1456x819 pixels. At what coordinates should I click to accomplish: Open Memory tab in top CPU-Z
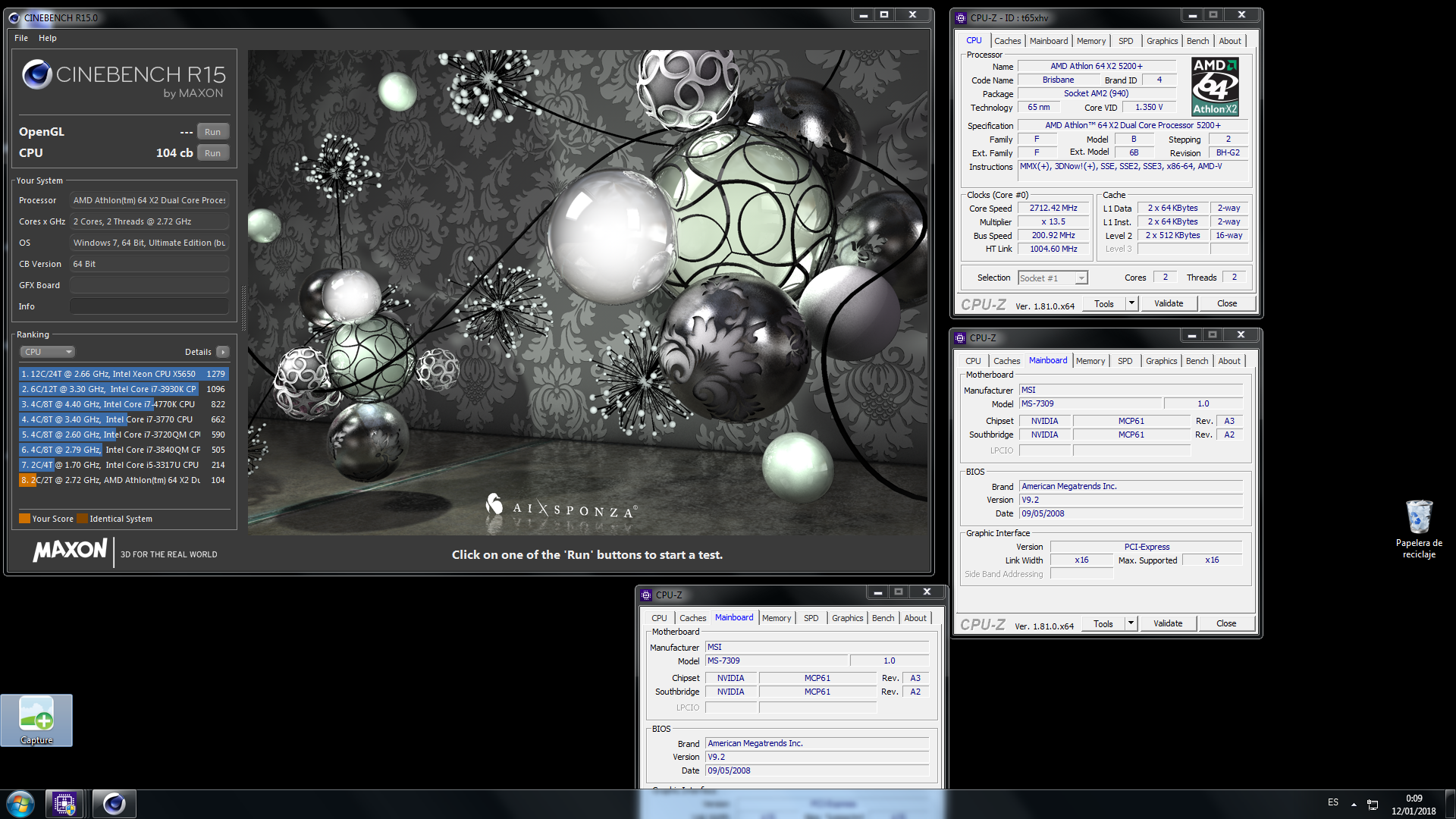pos(1091,41)
